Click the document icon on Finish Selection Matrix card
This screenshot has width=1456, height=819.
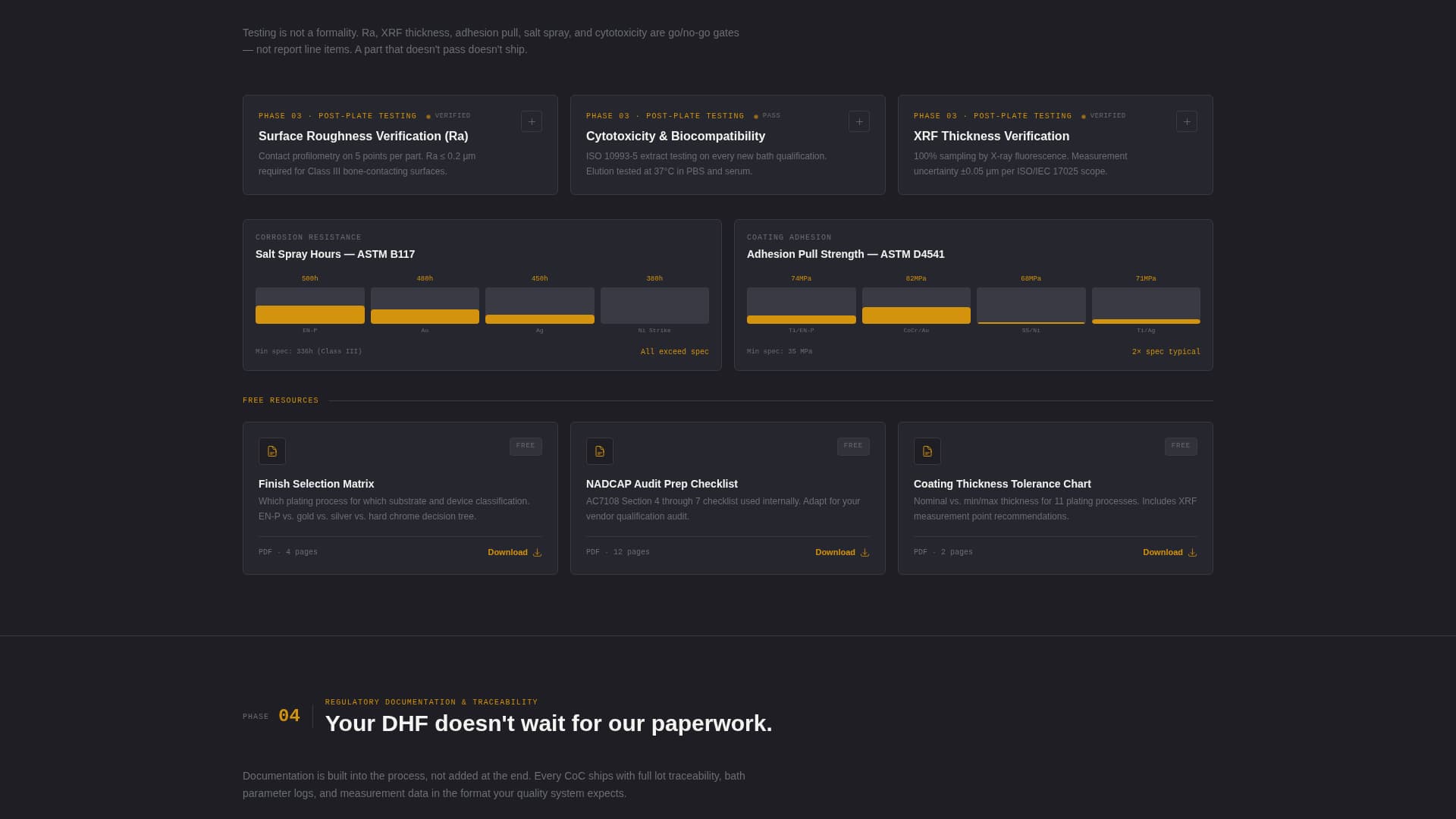[x=272, y=451]
